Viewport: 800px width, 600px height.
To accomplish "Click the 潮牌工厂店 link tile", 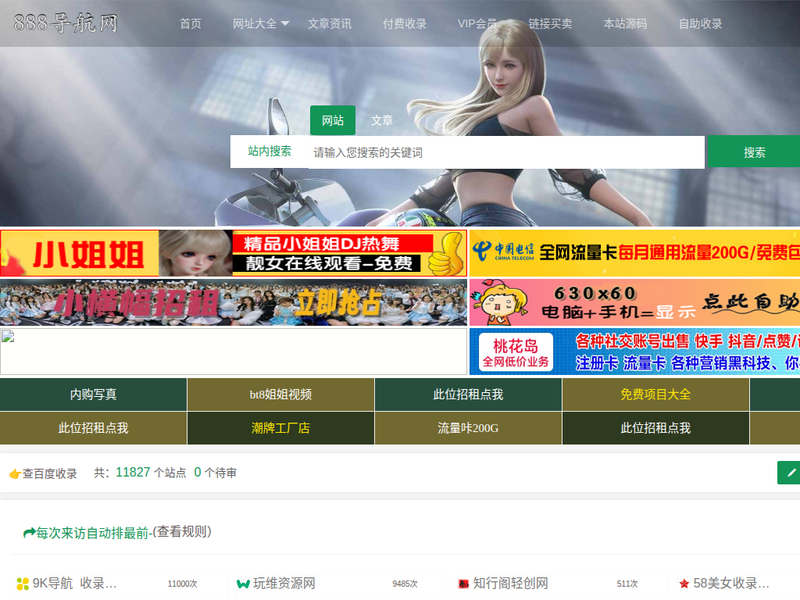I will pos(281,428).
